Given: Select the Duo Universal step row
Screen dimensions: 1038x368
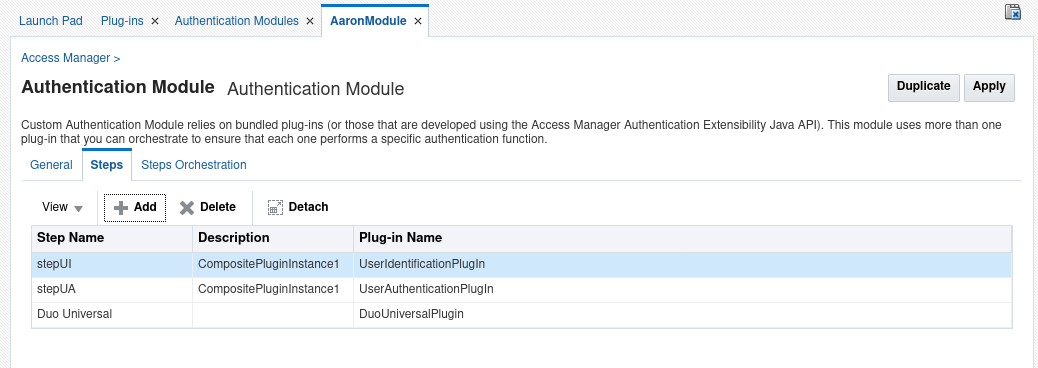Looking at the screenshot, I should (x=522, y=314).
